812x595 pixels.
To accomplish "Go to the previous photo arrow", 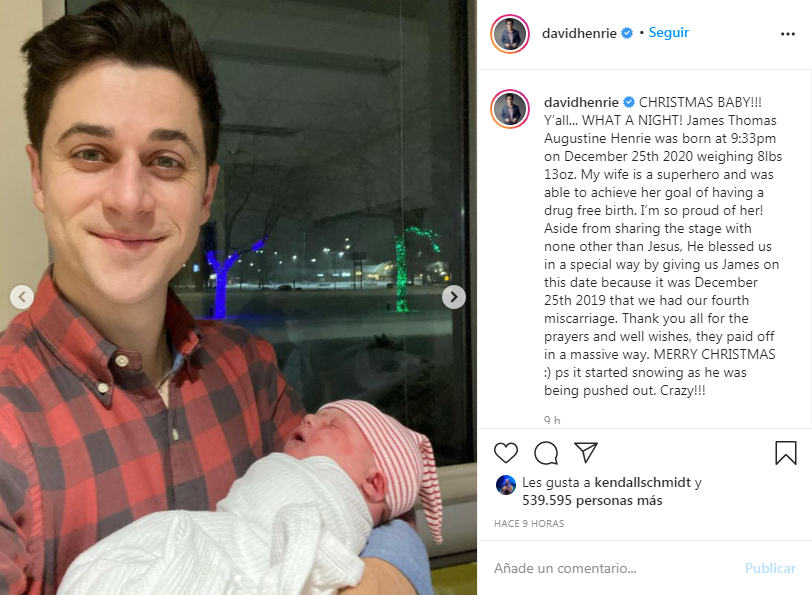I will 22,297.
